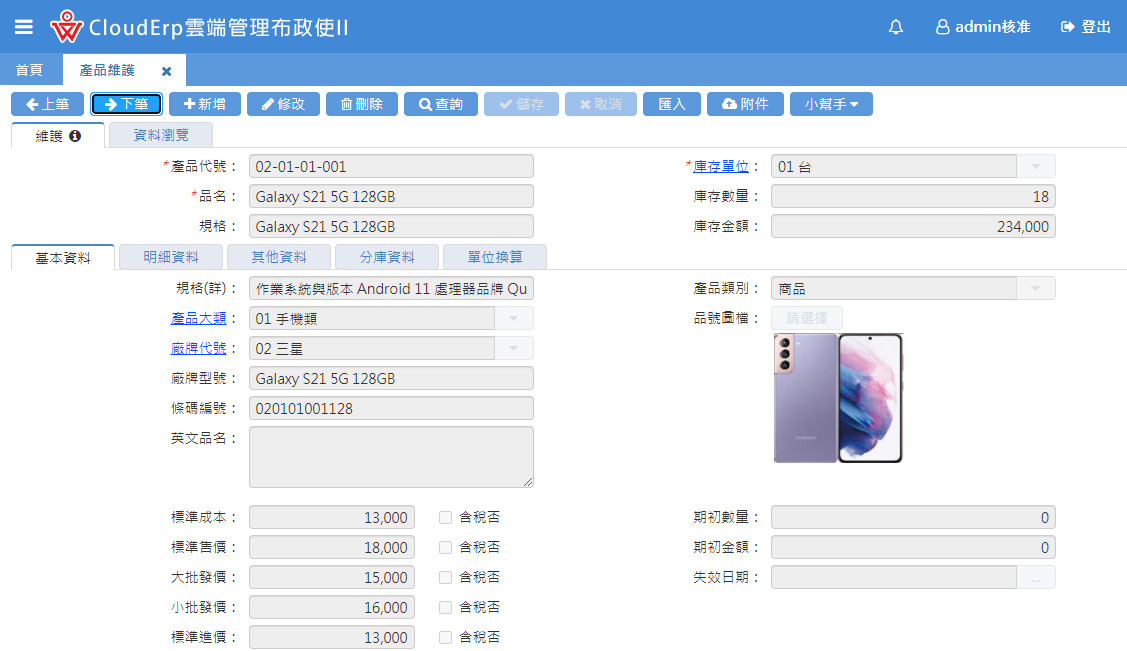
Task: Log out with the 登出 button
Action: [x=1085, y=27]
